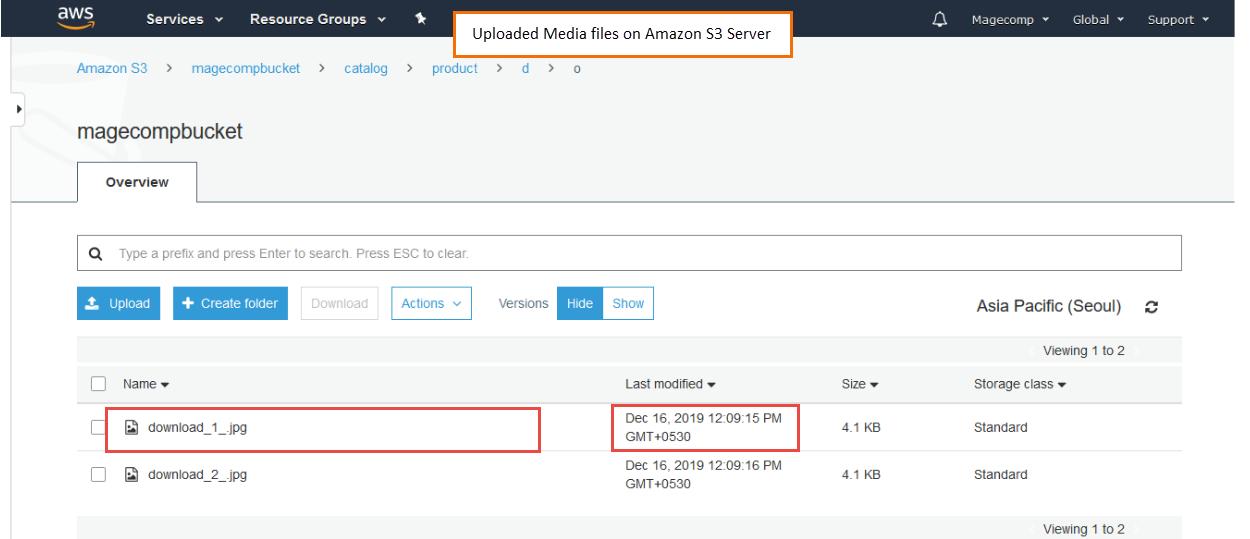Open the Magecomp account dropdown
This screenshot has height=539, width=1250.
1012,19
